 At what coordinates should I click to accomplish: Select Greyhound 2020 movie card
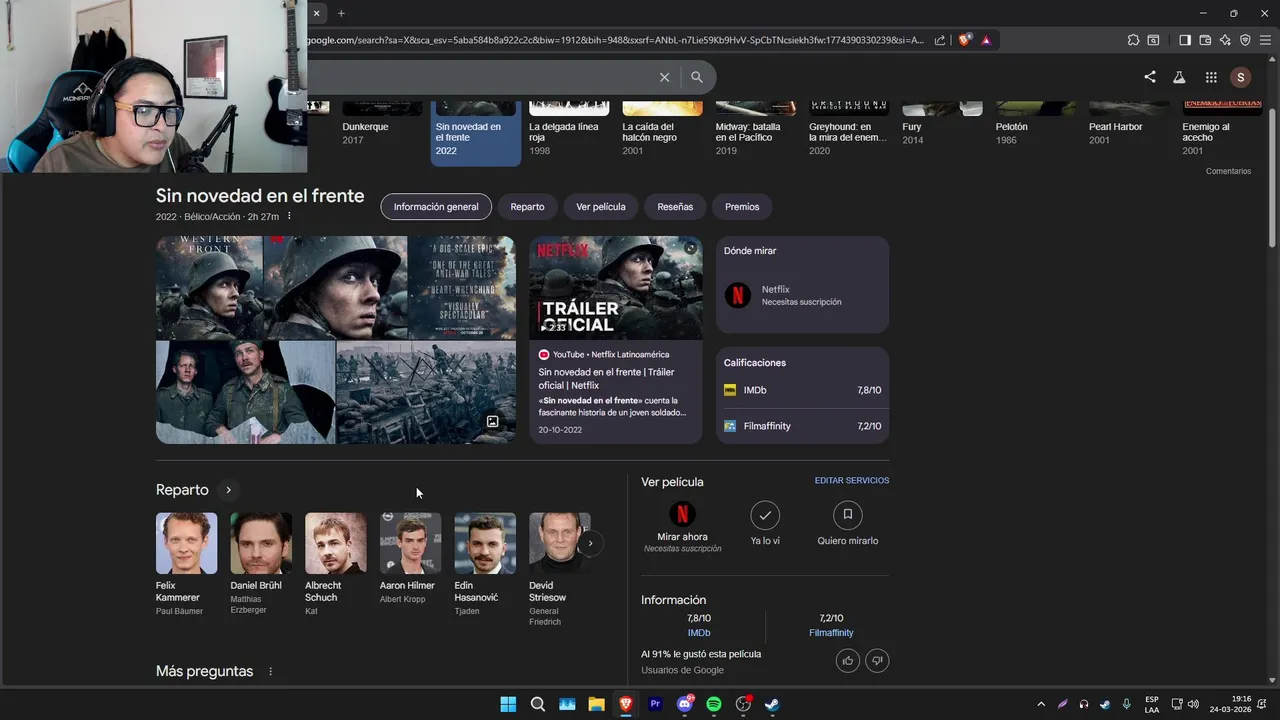[x=848, y=131]
